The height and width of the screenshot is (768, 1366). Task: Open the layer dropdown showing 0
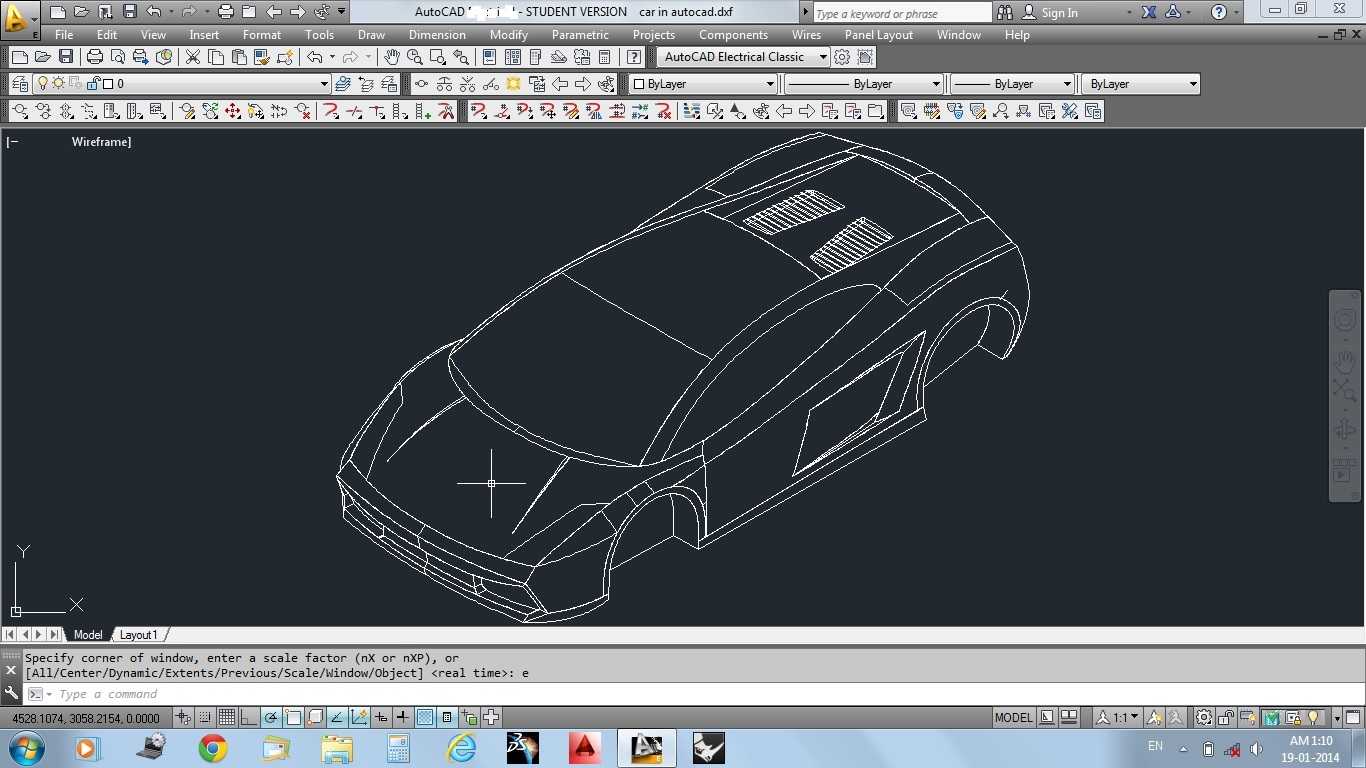[x=181, y=84]
